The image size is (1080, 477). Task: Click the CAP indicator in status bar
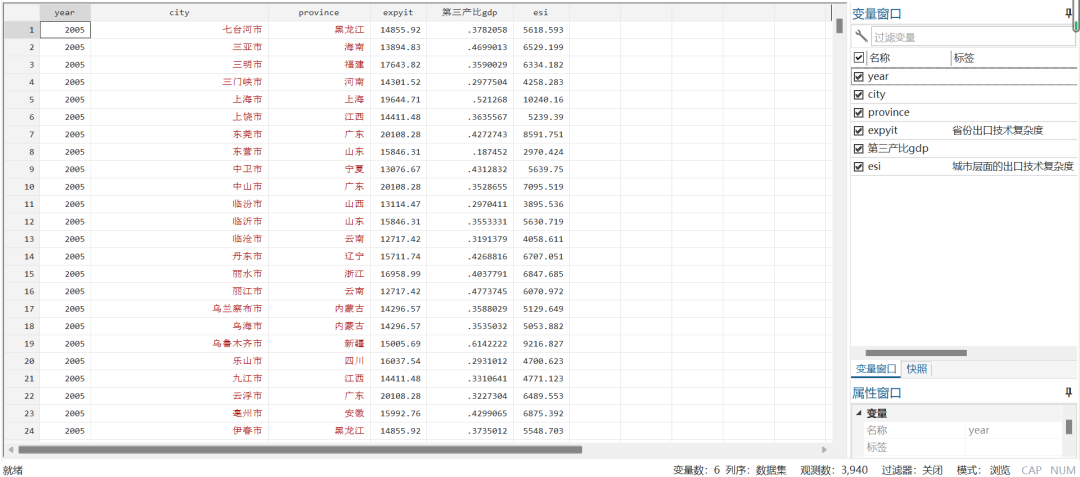[1032, 470]
